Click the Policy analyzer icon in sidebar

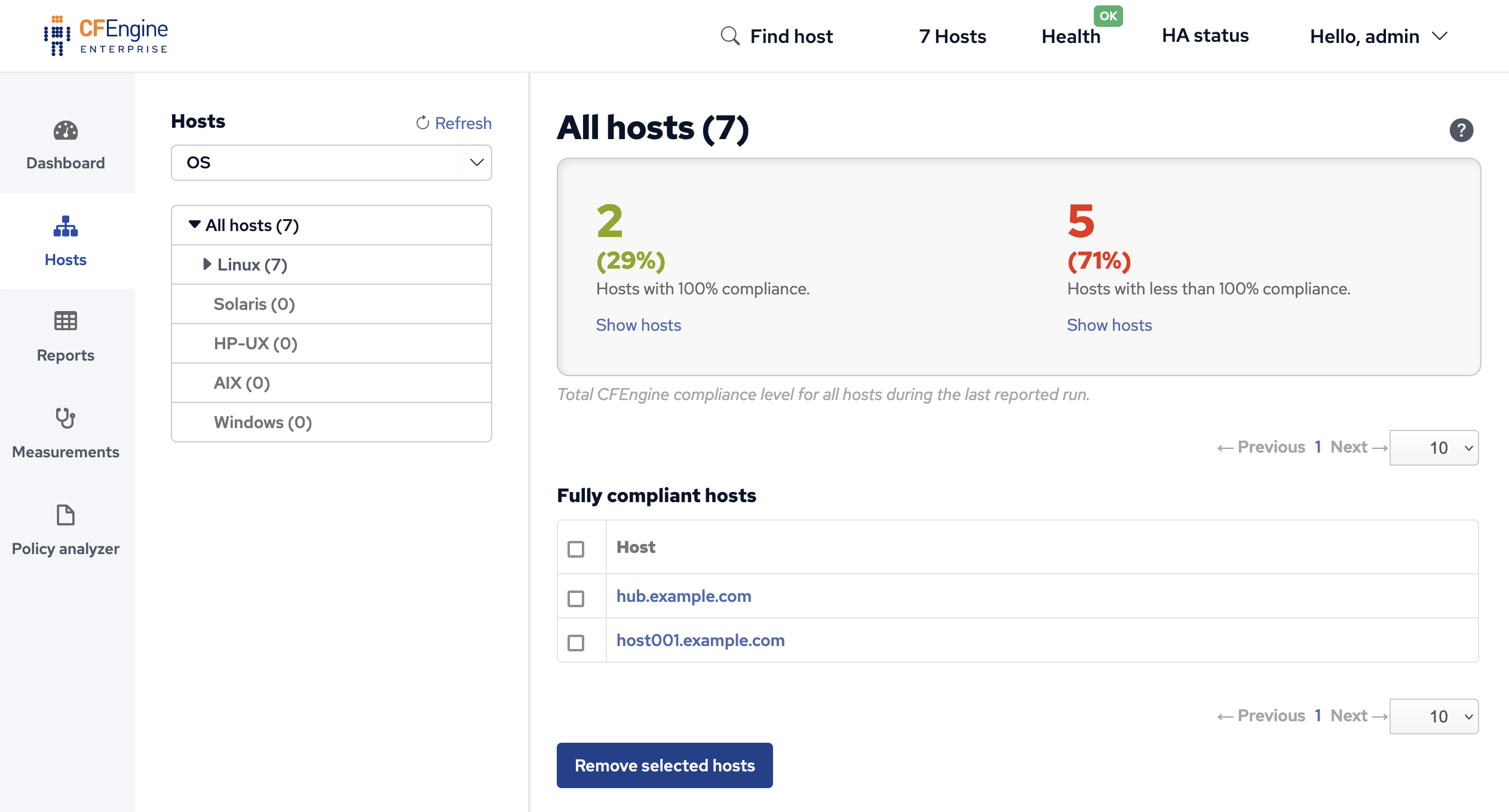pyautogui.click(x=65, y=516)
